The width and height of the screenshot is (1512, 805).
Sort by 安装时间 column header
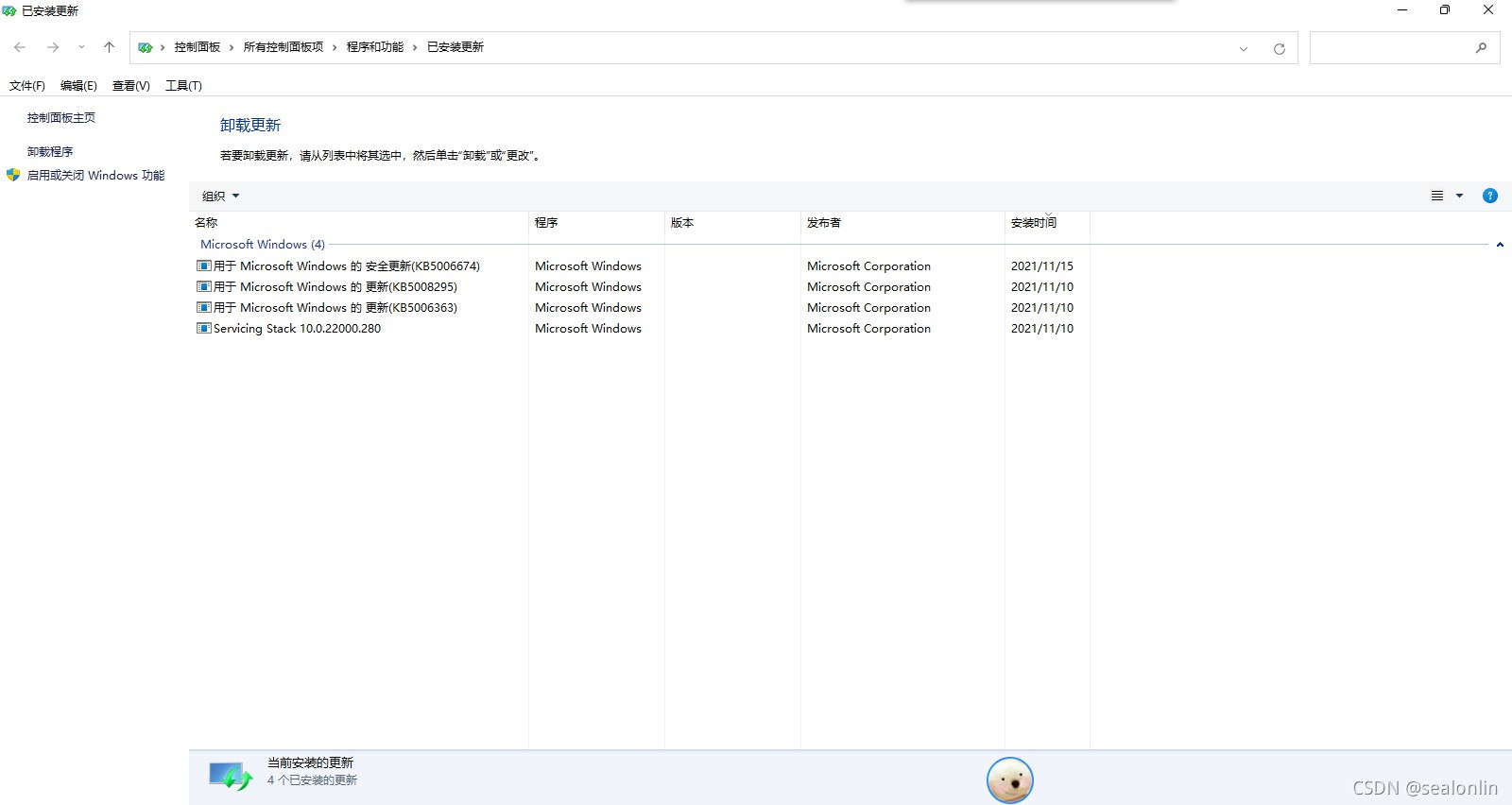[x=1047, y=223]
